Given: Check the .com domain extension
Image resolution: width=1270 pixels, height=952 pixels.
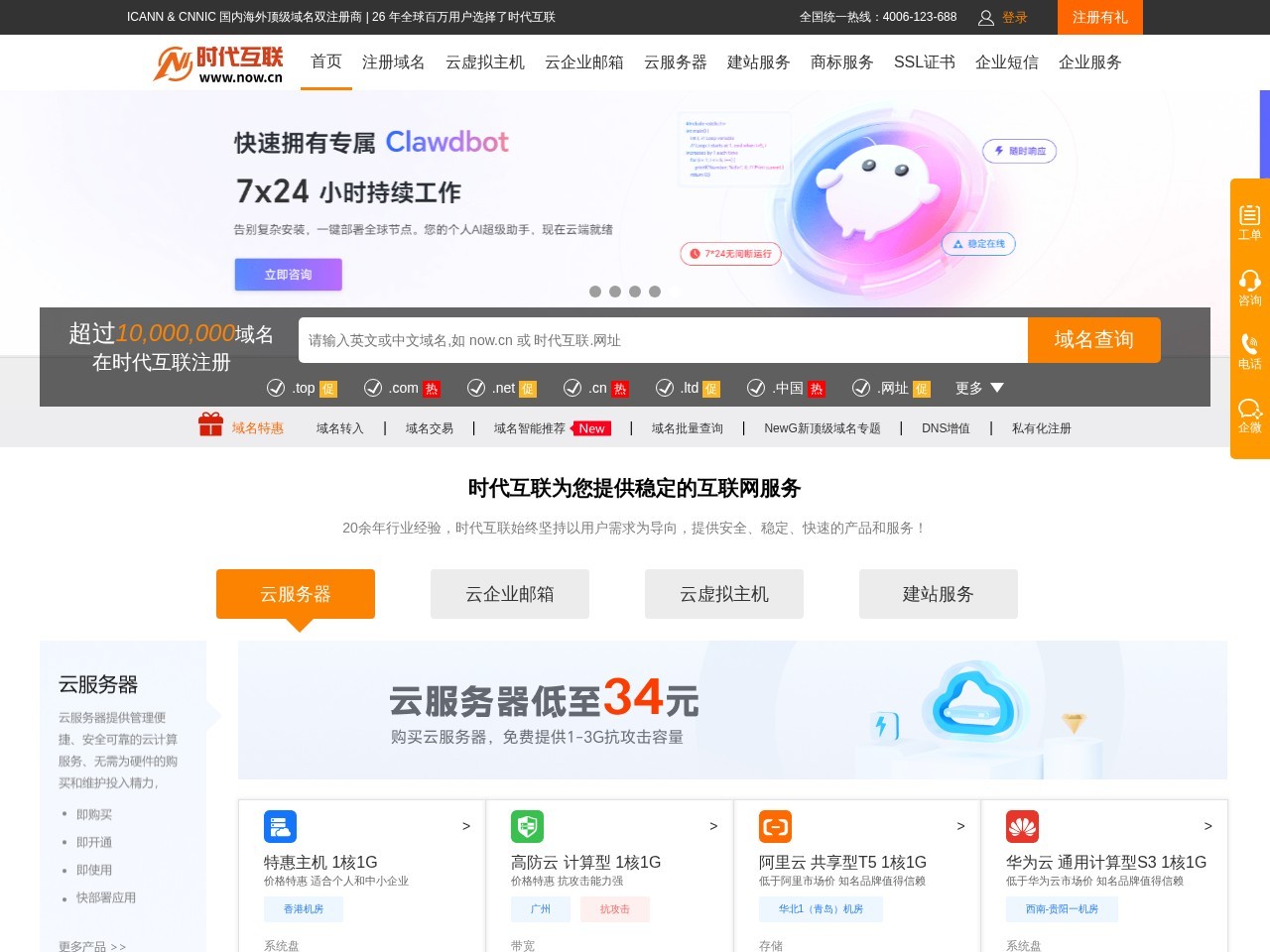Looking at the screenshot, I should click(x=374, y=388).
